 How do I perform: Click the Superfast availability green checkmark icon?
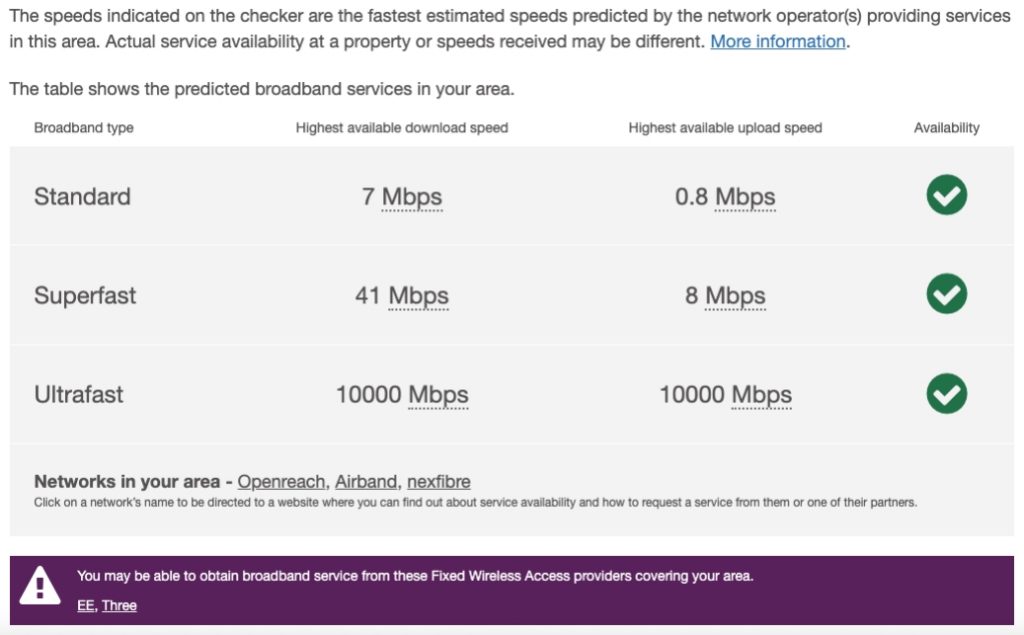point(946,294)
